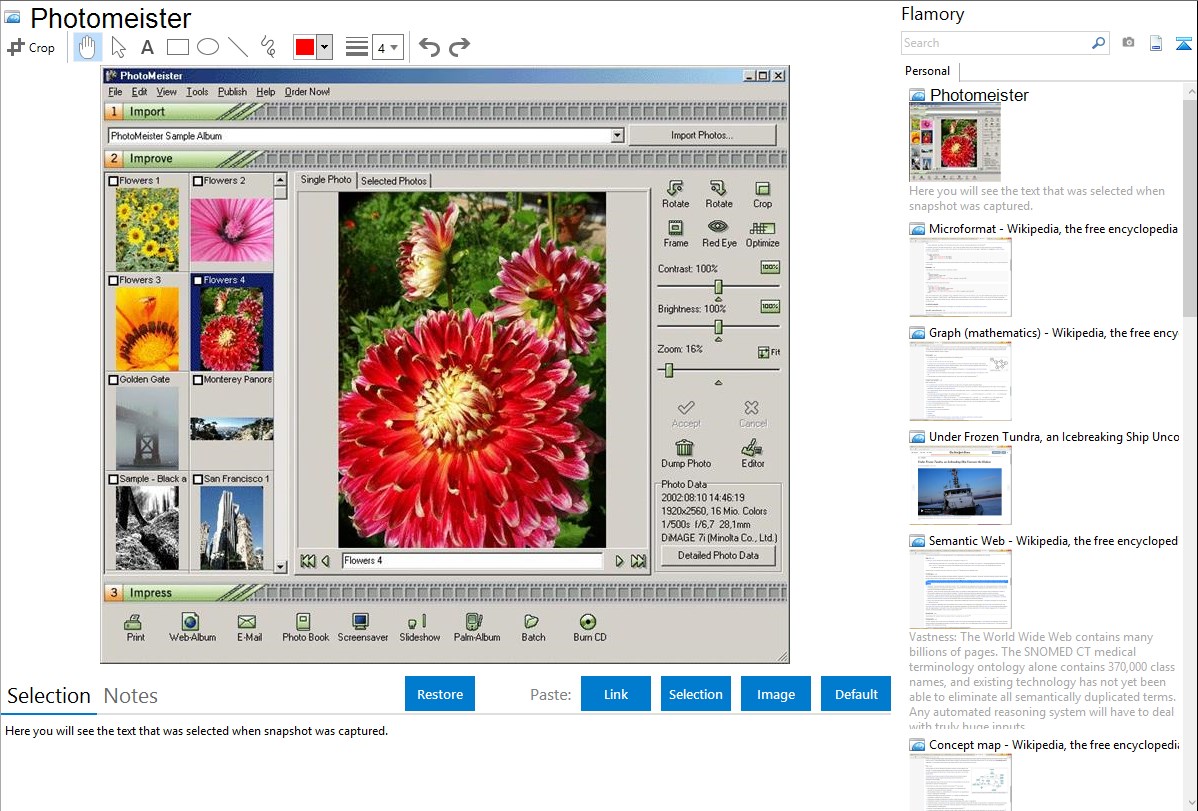Click inside the Flamory search field
The height and width of the screenshot is (811, 1198).
tap(995, 43)
